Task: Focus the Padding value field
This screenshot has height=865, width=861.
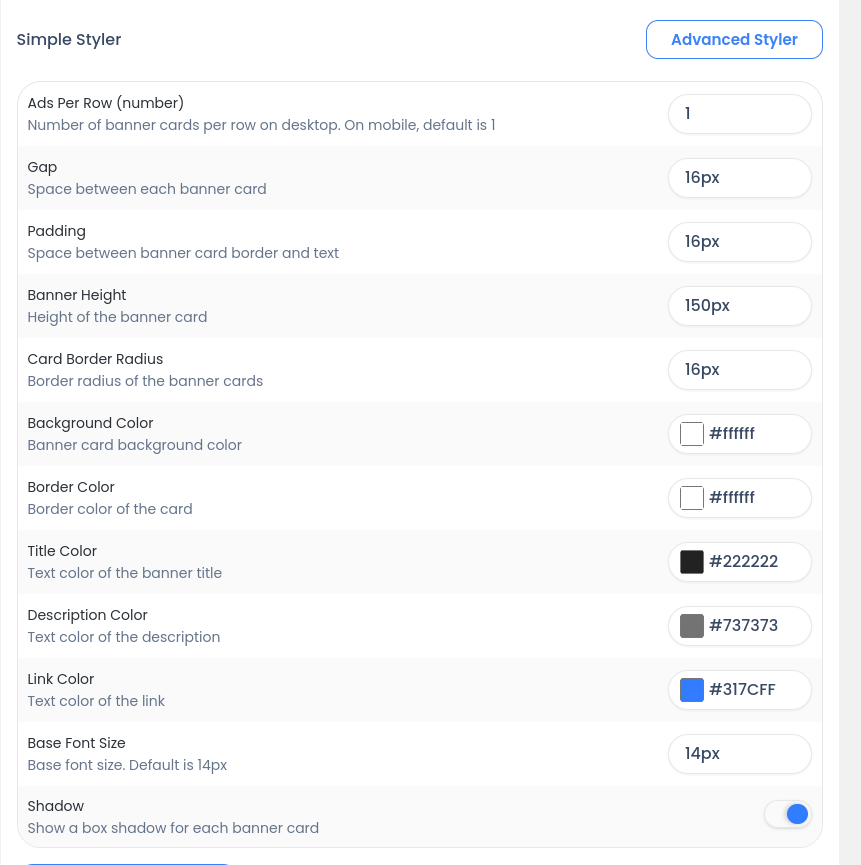Action: tap(739, 242)
